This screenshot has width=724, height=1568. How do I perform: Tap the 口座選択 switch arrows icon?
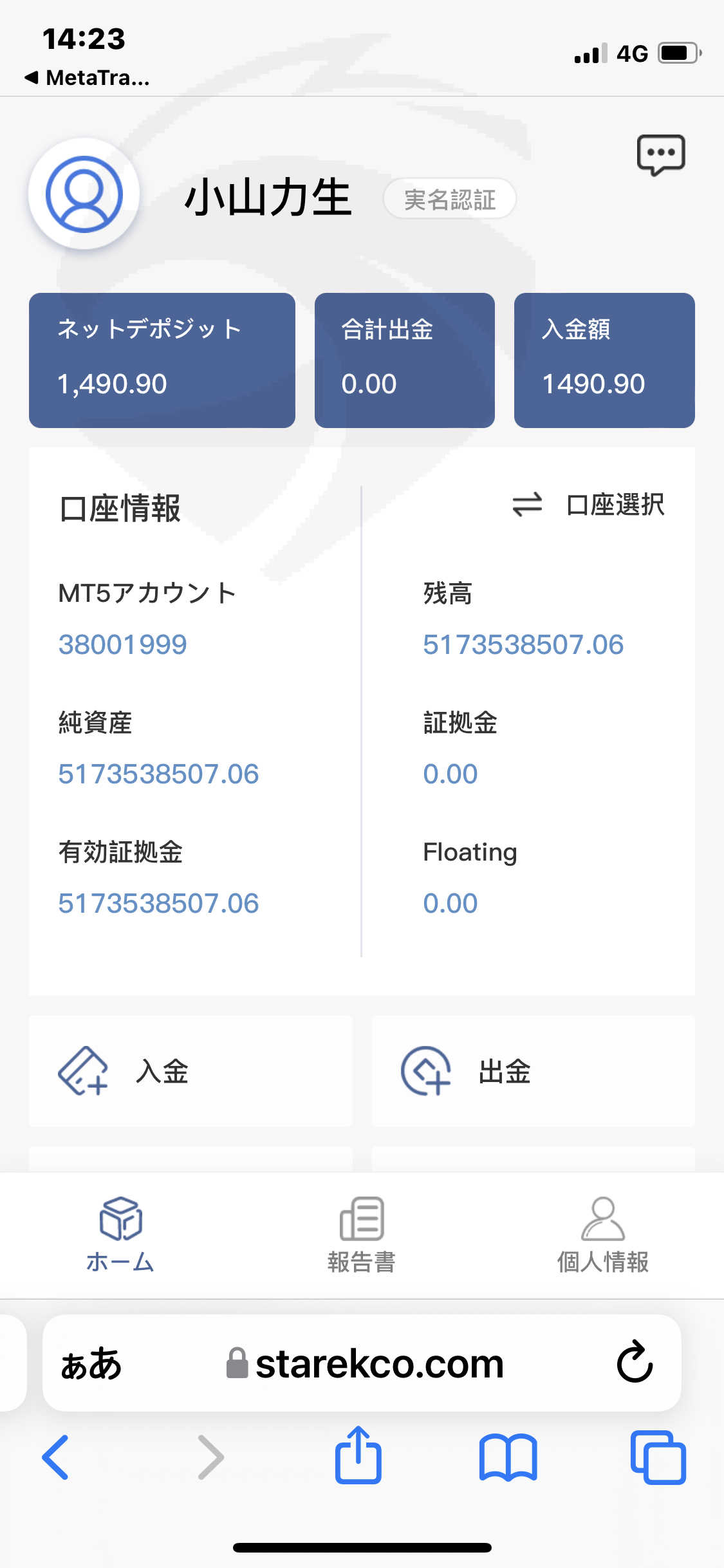pos(527,505)
